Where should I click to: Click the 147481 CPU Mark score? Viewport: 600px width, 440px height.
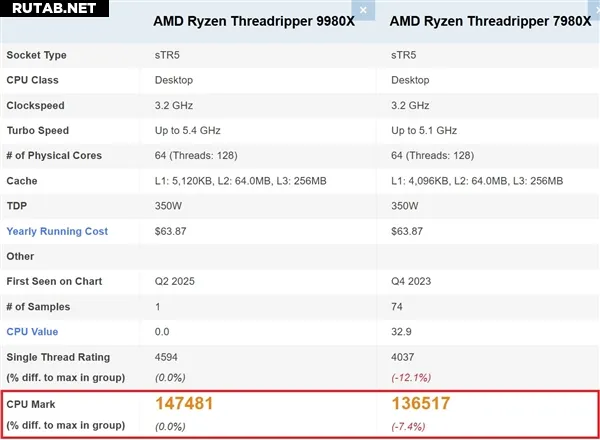(x=184, y=403)
